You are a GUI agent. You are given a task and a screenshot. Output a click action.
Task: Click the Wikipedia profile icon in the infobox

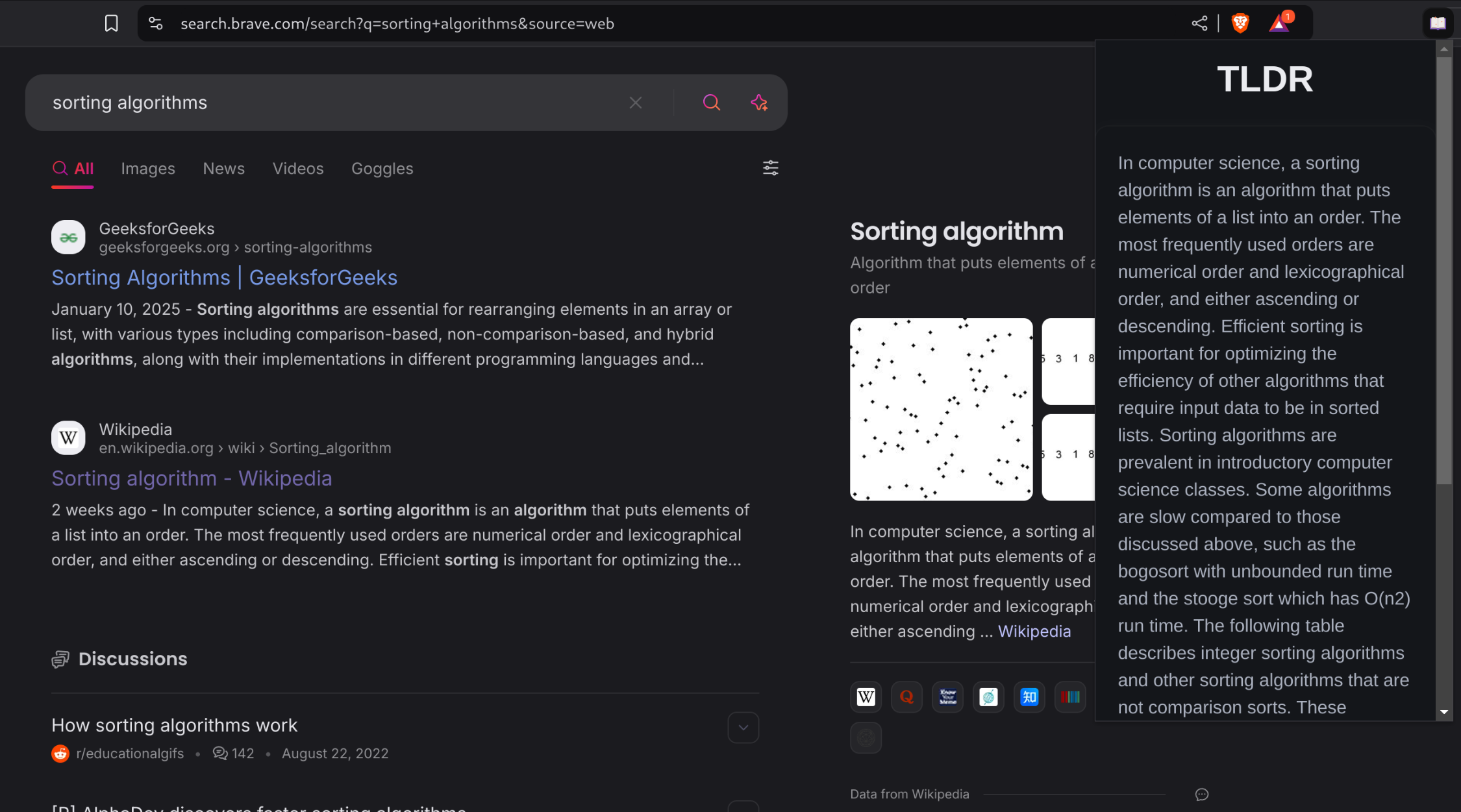[866, 697]
